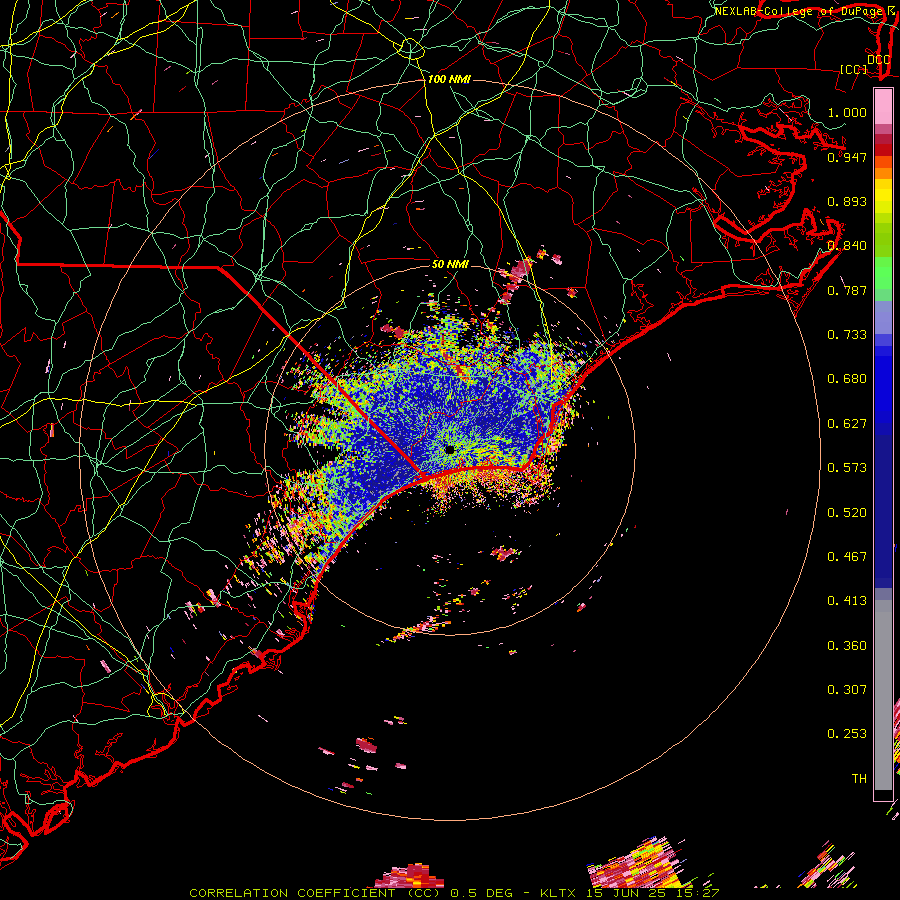Click the 0.520 legend value
The image size is (900, 900).
pos(847,513)
